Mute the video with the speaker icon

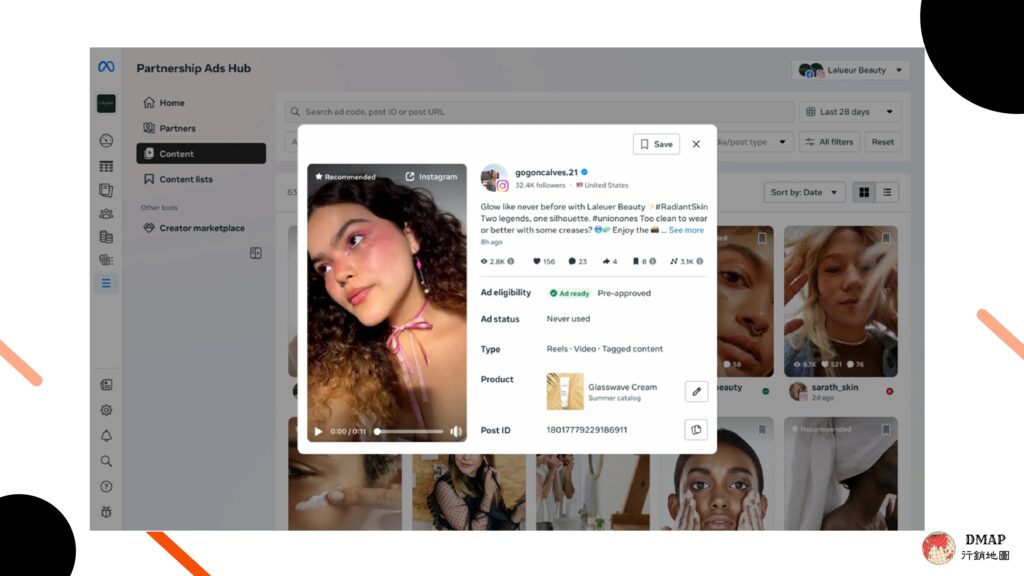click(x=456, y=431)
